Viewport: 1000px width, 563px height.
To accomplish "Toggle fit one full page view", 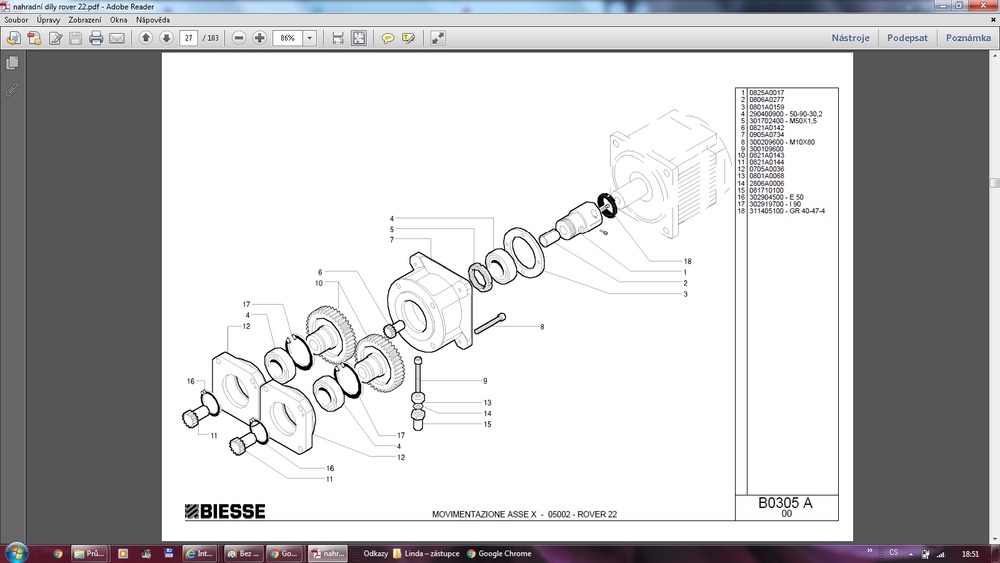I will pos(359,38).
